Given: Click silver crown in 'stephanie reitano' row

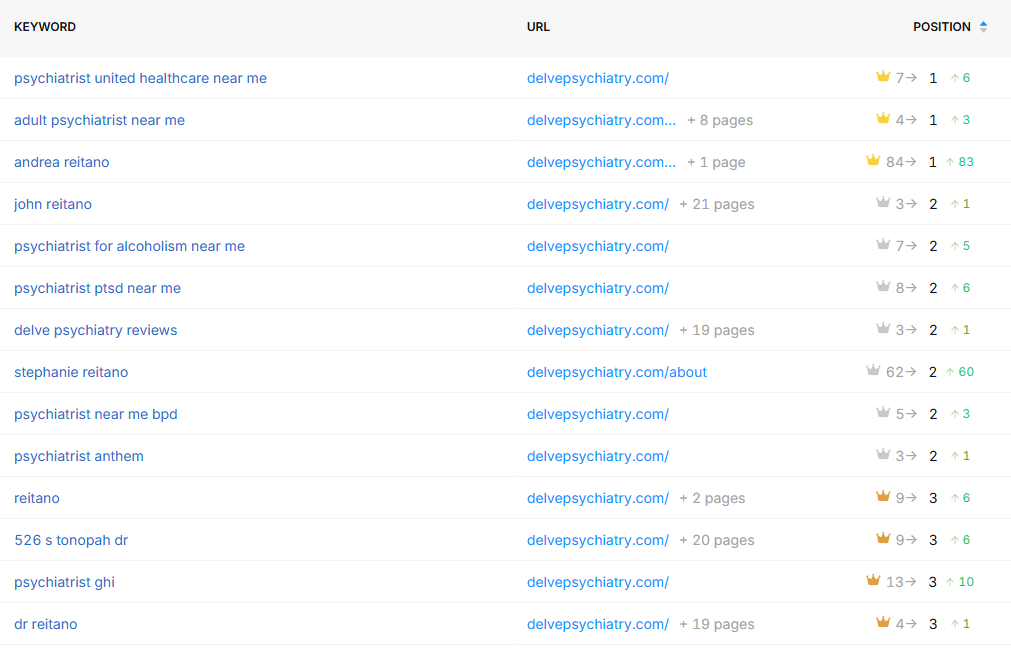Looking at the screenshot, I should tap(873, 370).
